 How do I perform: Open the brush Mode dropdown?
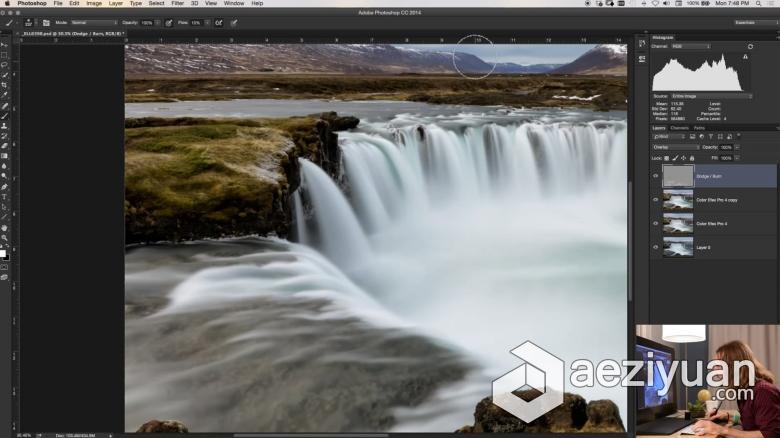pyautogui.click(x=94, y=22)
